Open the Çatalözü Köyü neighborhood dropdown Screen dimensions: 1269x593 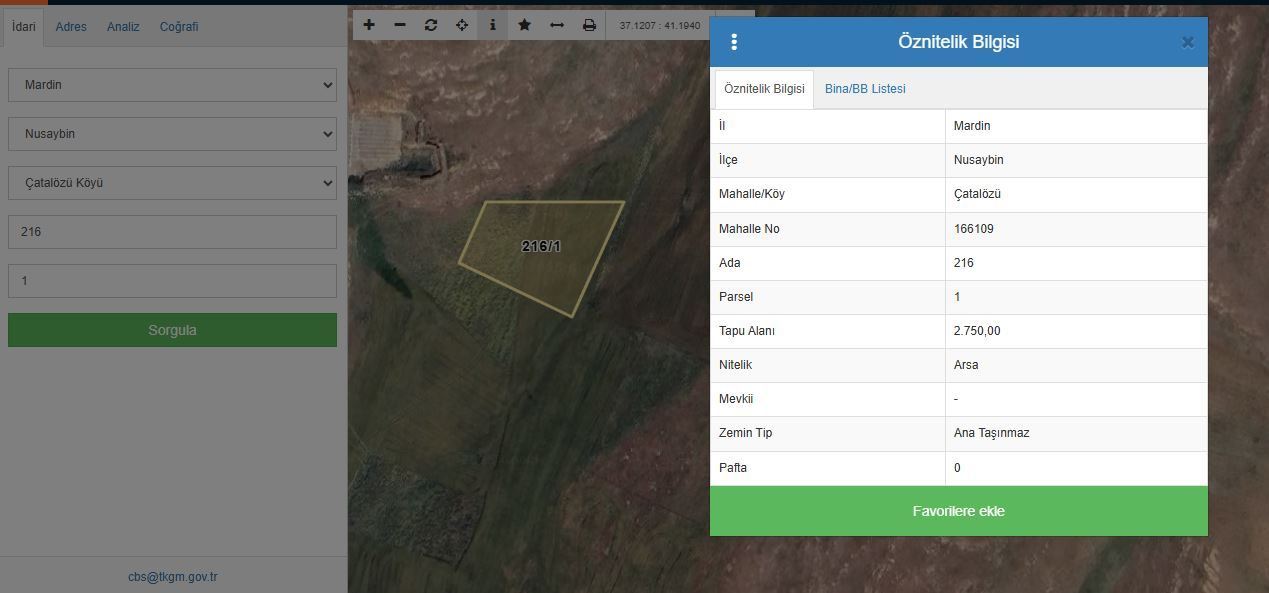[172, 183]
